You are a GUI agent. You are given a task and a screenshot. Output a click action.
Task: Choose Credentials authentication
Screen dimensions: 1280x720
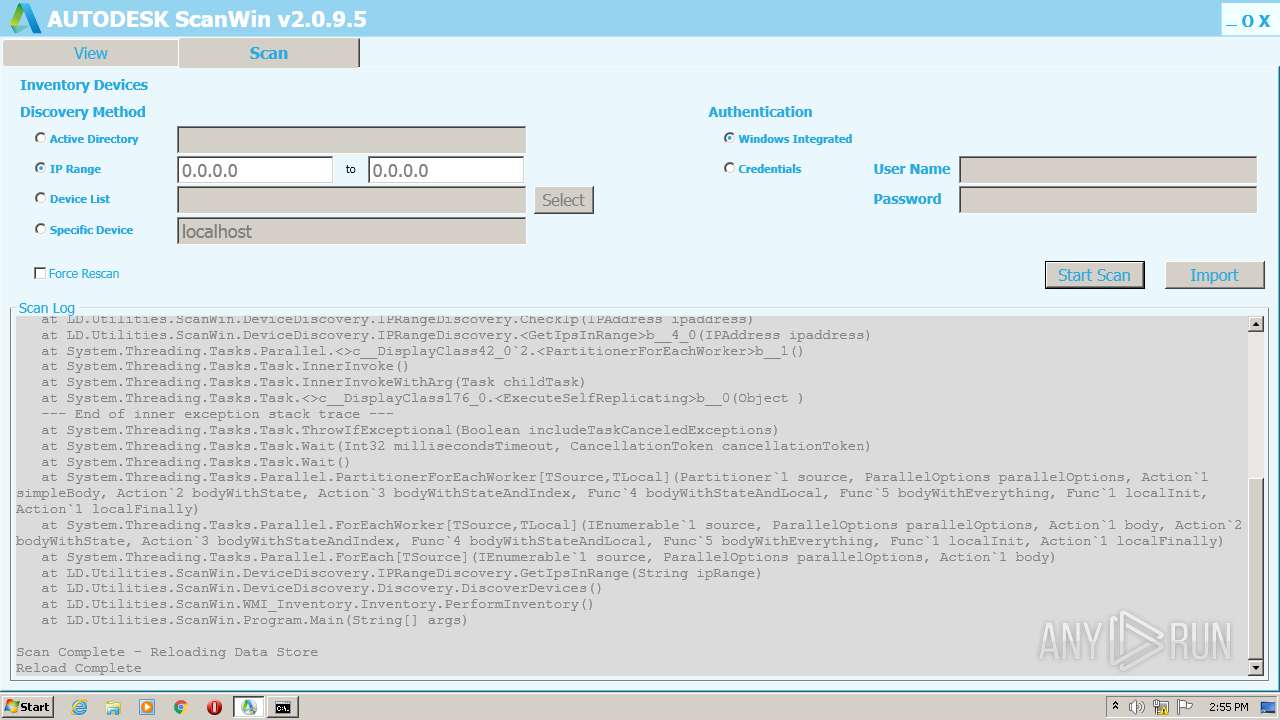(729, 168)
